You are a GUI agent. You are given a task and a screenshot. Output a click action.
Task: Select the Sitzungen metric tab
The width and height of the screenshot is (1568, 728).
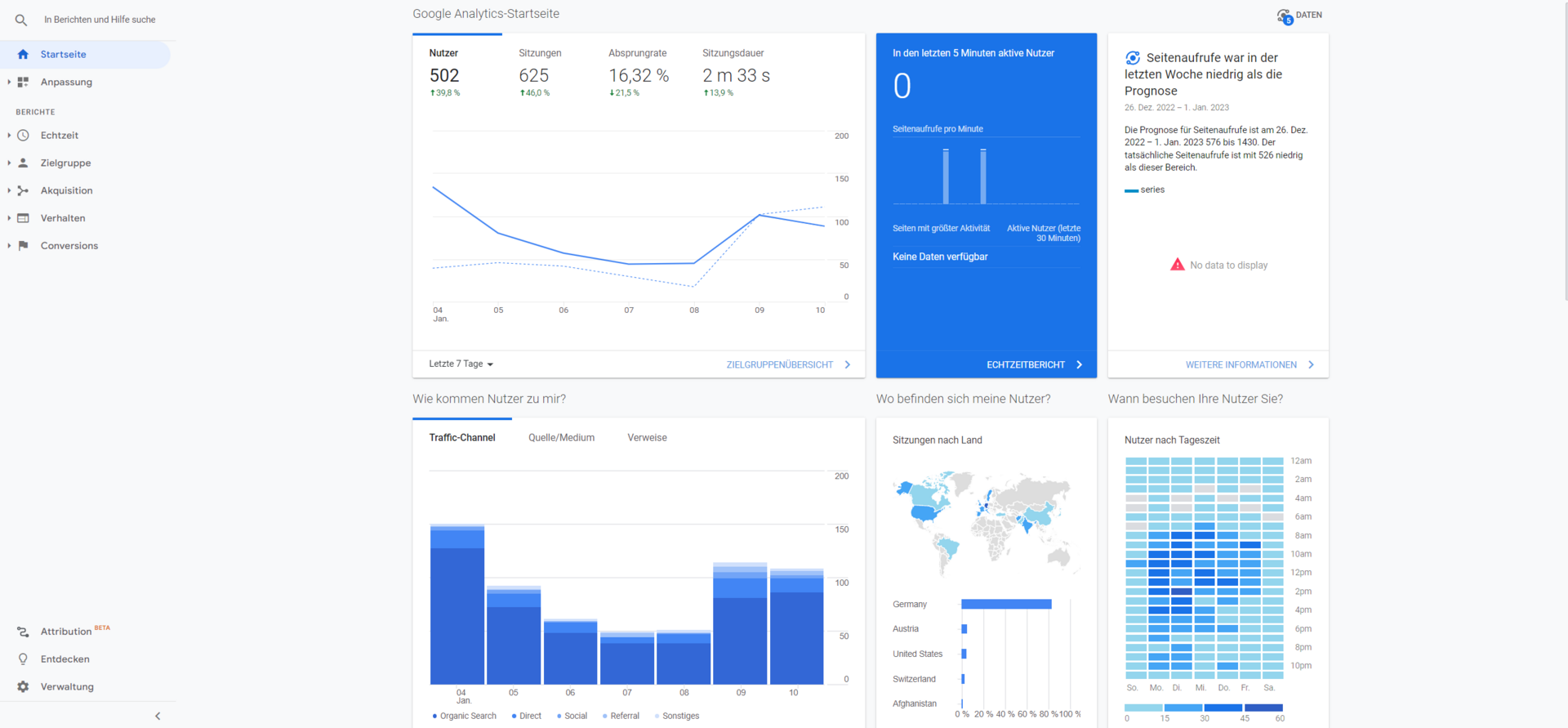tap(547, 74)
